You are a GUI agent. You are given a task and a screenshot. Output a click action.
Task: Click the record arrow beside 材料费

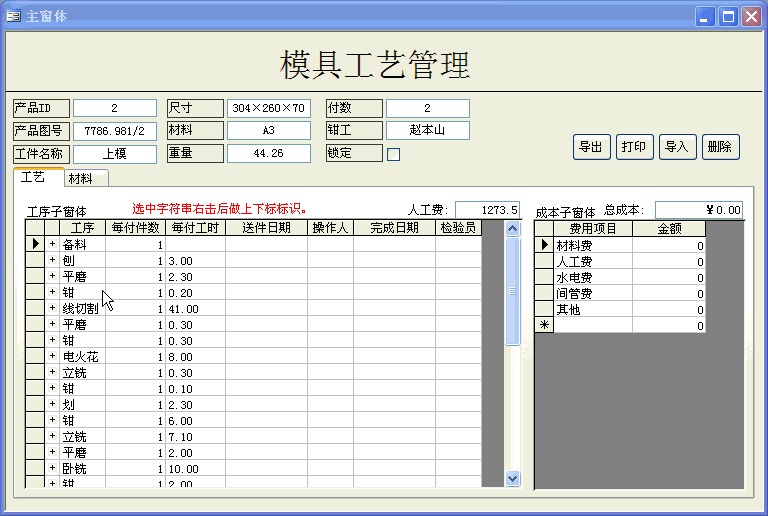point(545,246)
